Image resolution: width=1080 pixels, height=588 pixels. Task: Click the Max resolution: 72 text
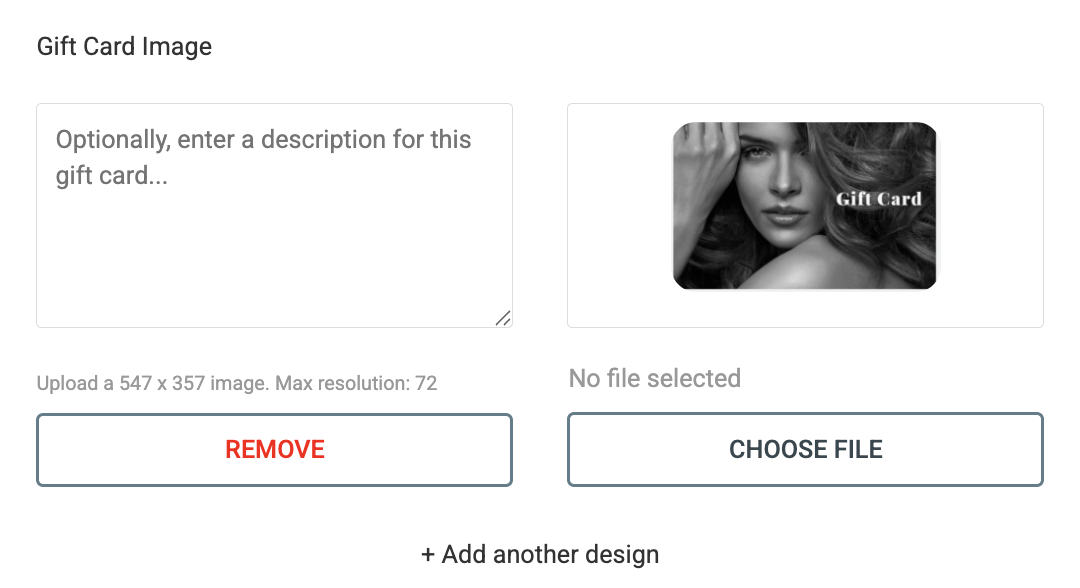(x=356, y=383)
